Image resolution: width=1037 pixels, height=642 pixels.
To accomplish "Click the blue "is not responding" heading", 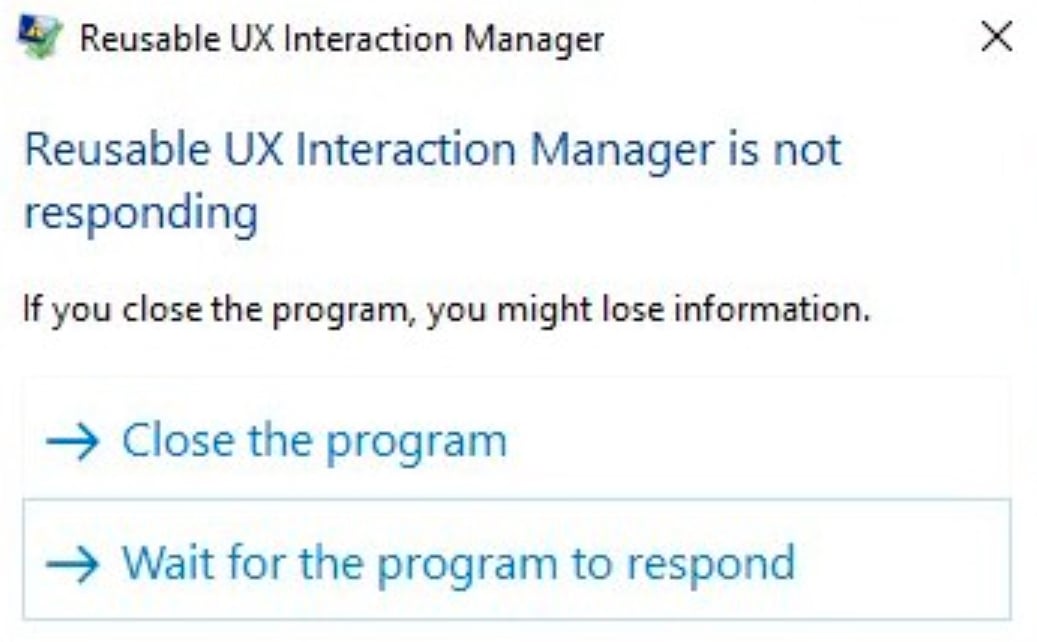I will (x=432, y=151).
